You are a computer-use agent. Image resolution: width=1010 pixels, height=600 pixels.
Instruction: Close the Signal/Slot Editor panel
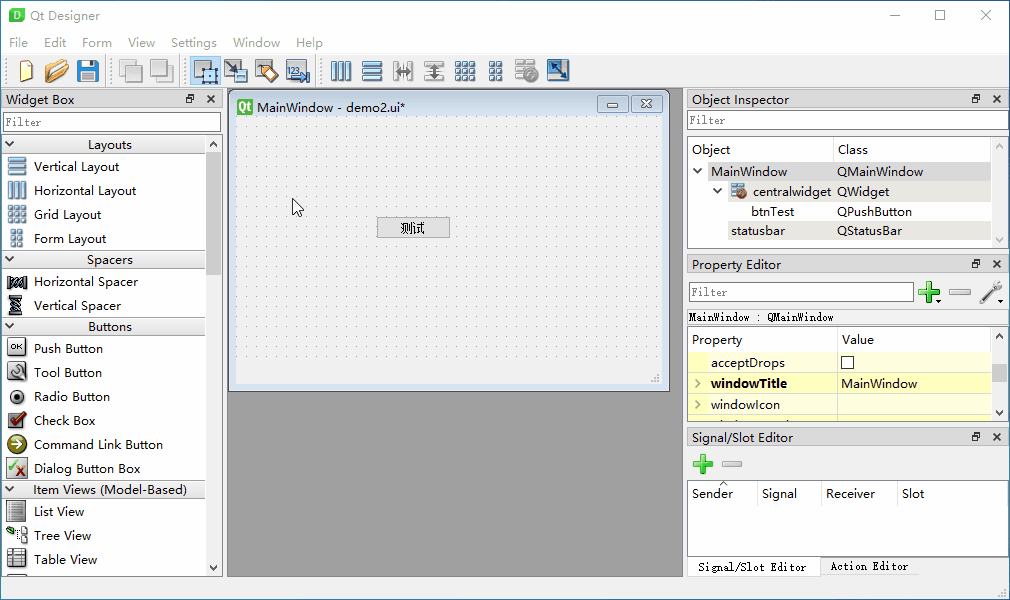996,436
